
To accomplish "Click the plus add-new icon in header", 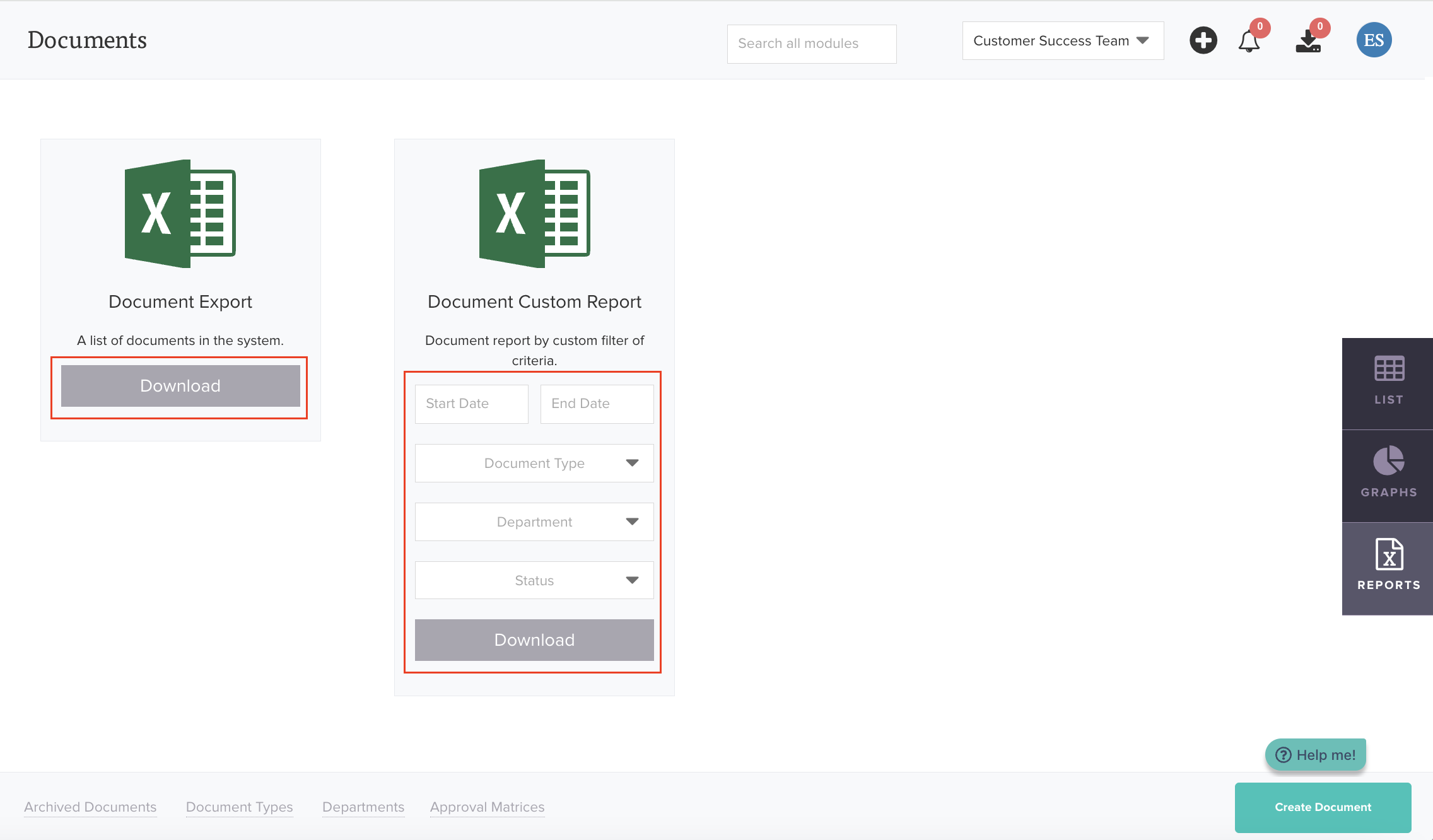I will [x=1203, y=41].
